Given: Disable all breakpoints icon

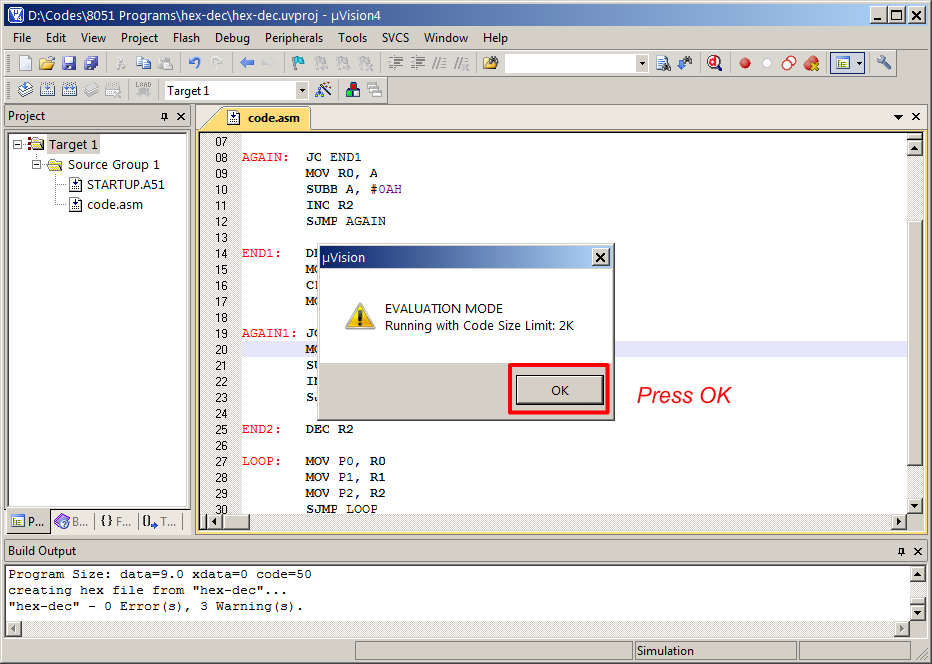Looking at the screenshot, I should 789,63.
